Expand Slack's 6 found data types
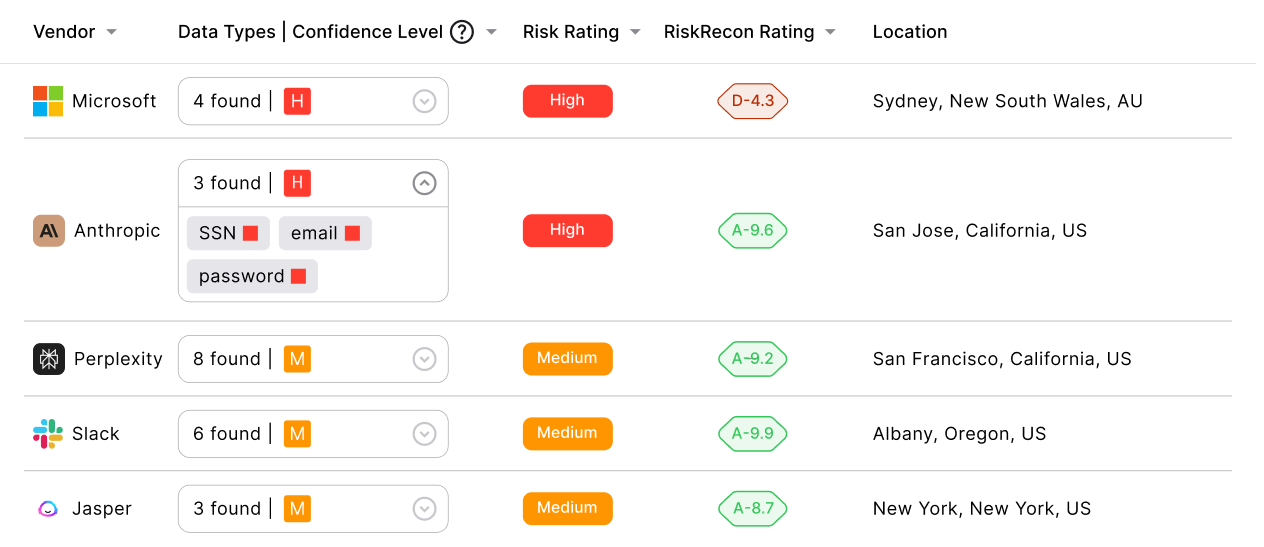 [425, 434]
